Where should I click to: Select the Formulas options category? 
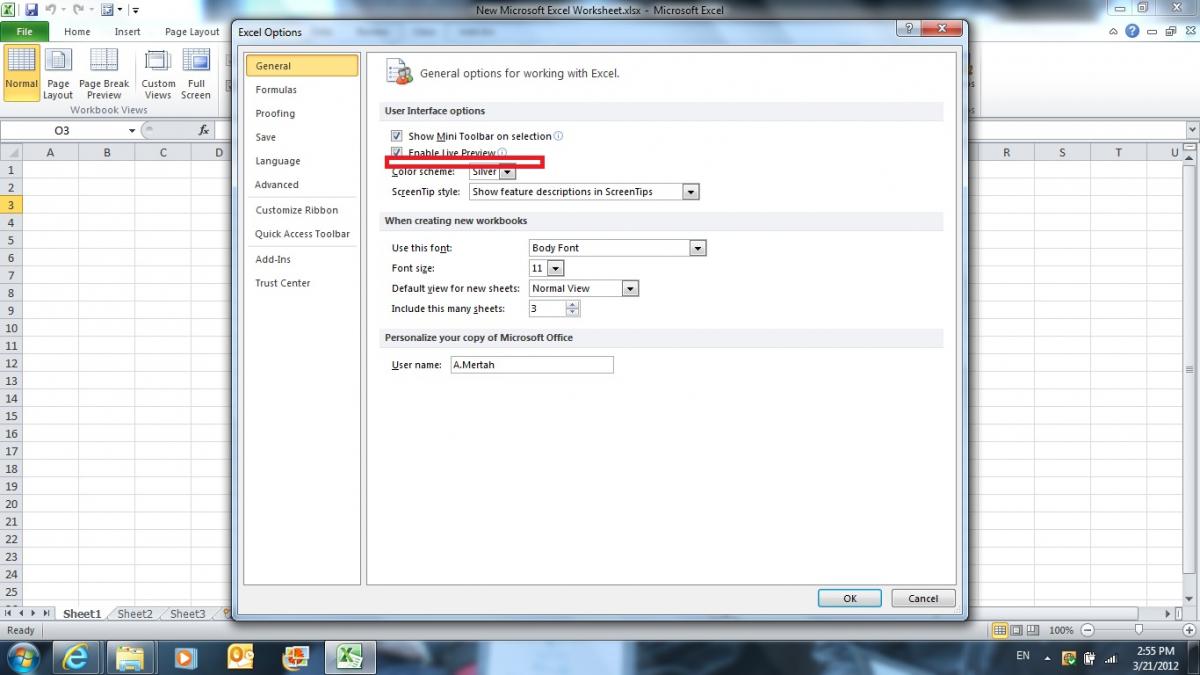302,90
